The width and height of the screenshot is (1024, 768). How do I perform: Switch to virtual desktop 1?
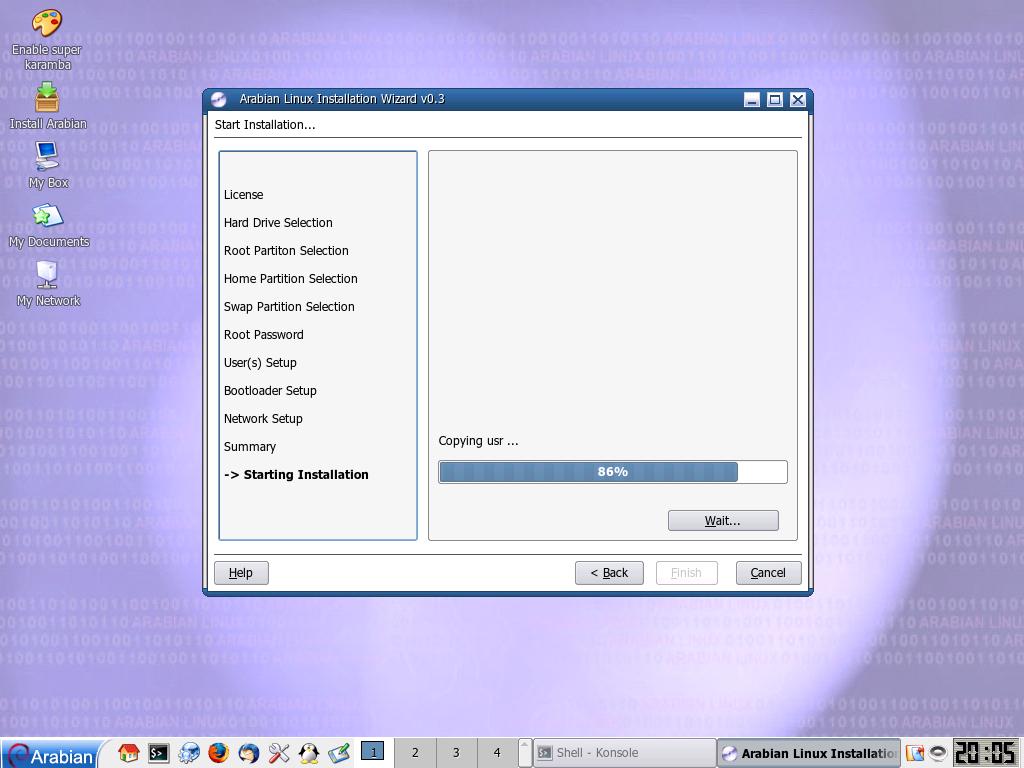click(x=373, y=752)
